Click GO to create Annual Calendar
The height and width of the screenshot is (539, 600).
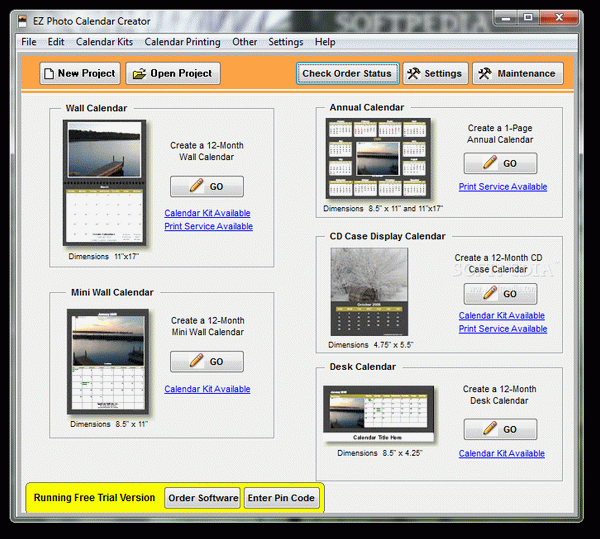click(501, 163)
